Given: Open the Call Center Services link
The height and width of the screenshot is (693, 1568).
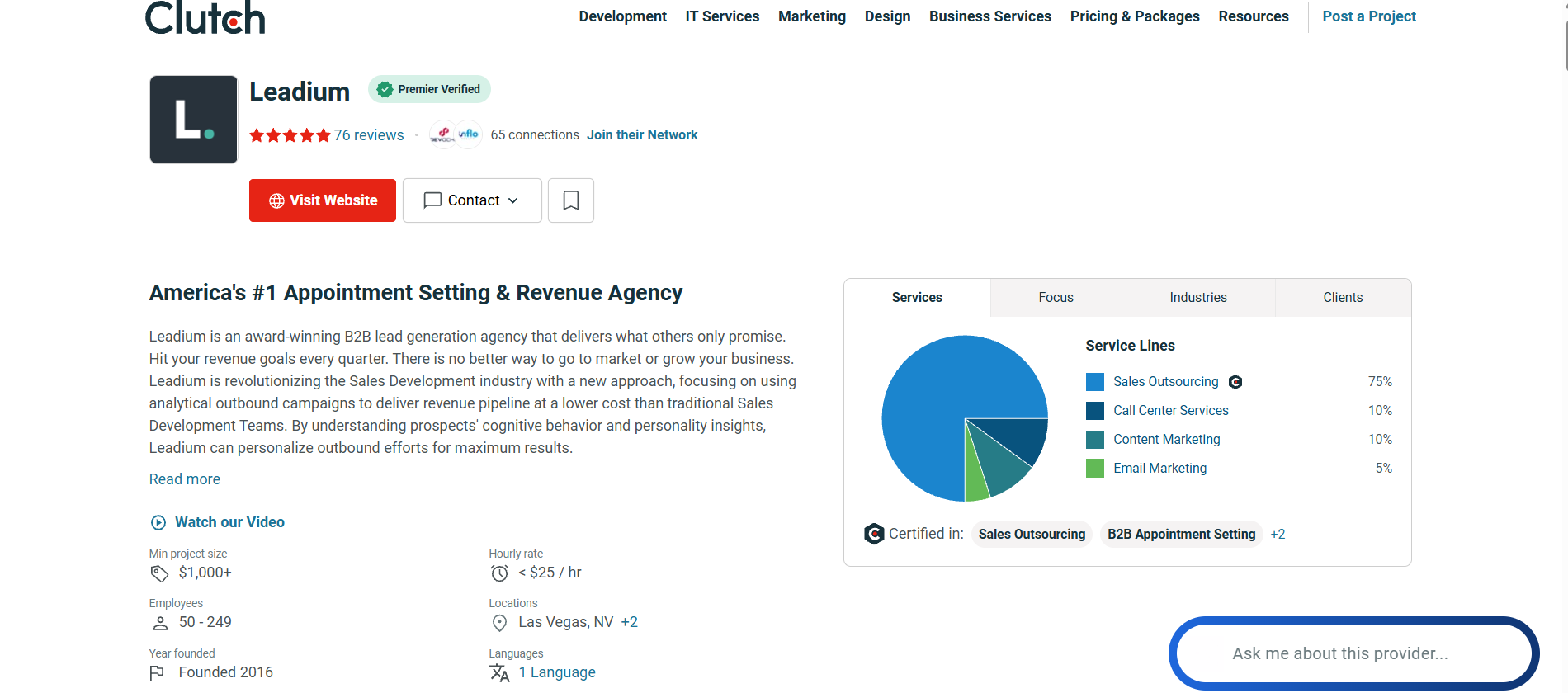Looking at the screenshot, I should coord(1171,411).
